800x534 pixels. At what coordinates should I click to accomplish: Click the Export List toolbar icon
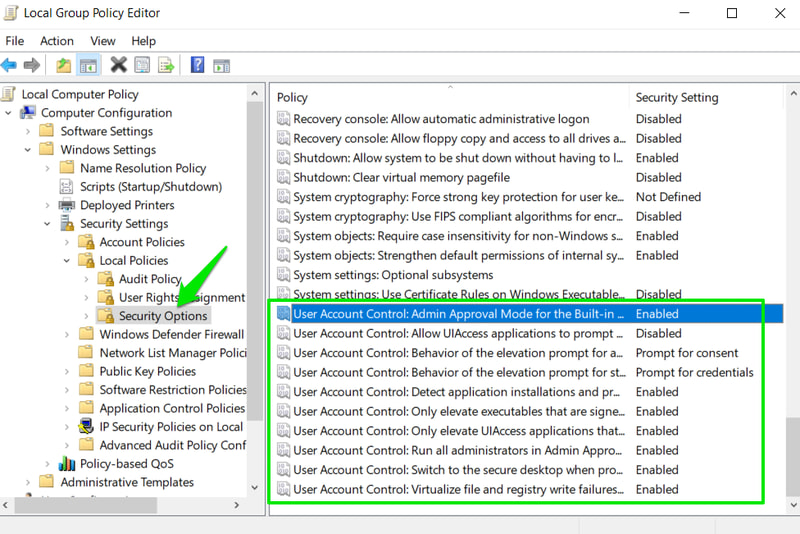[x=166, y=65]
